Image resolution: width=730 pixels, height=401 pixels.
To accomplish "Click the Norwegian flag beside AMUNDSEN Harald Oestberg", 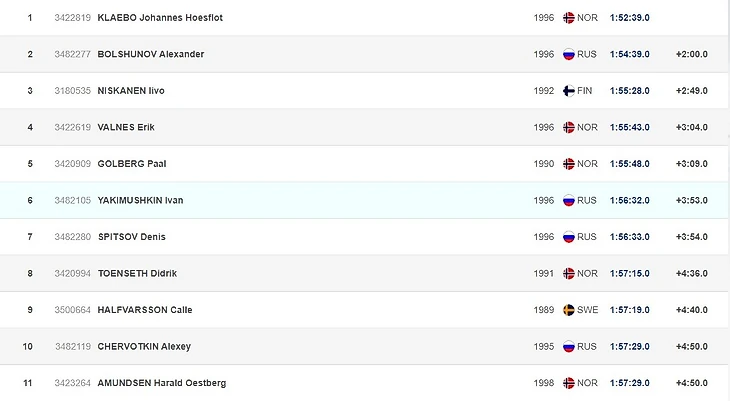I will pyautogui.click(x=569, y=383).
